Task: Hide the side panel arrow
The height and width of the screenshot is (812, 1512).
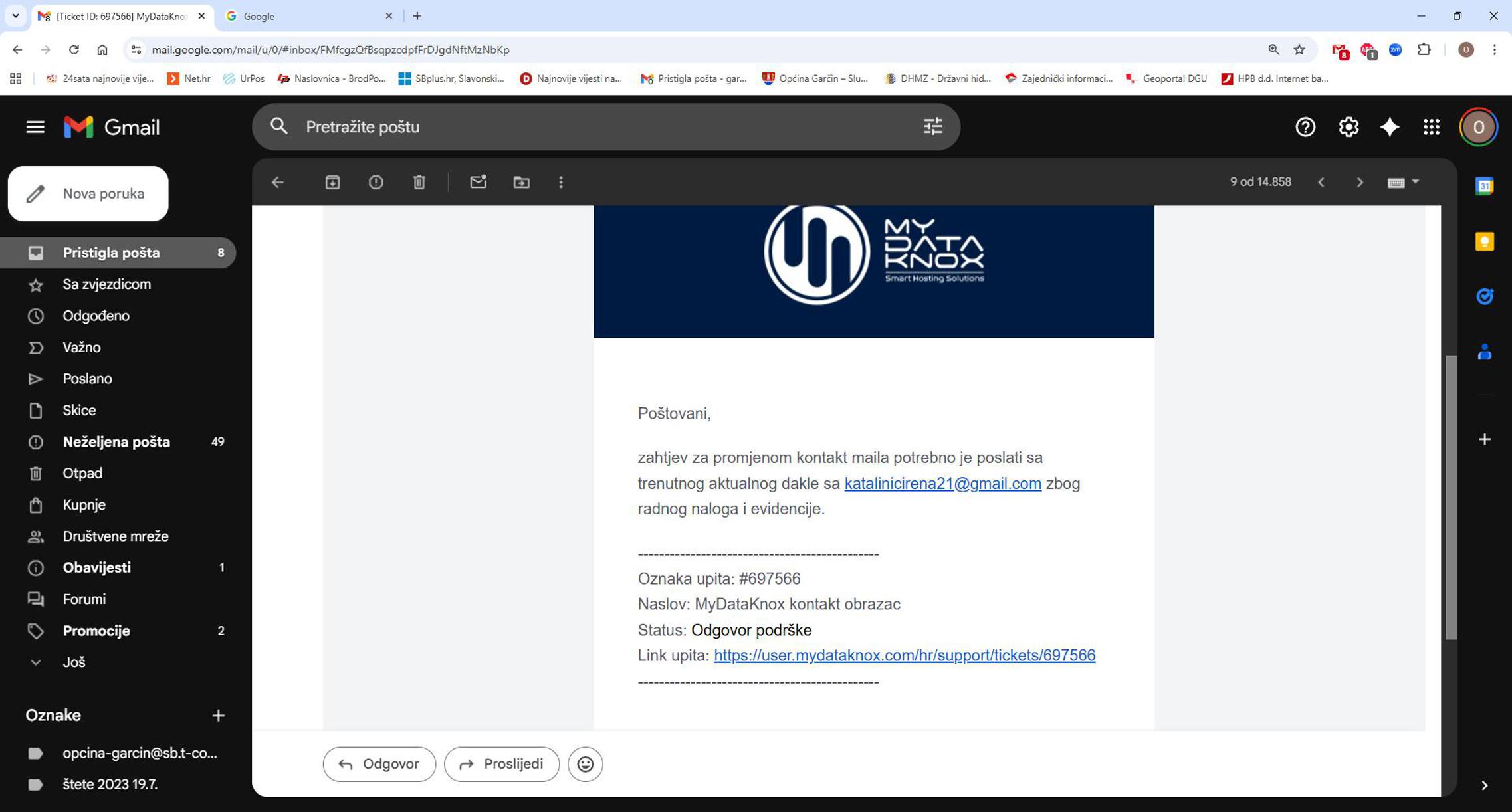Action: pyautogui.click(x=1484, y=785)
